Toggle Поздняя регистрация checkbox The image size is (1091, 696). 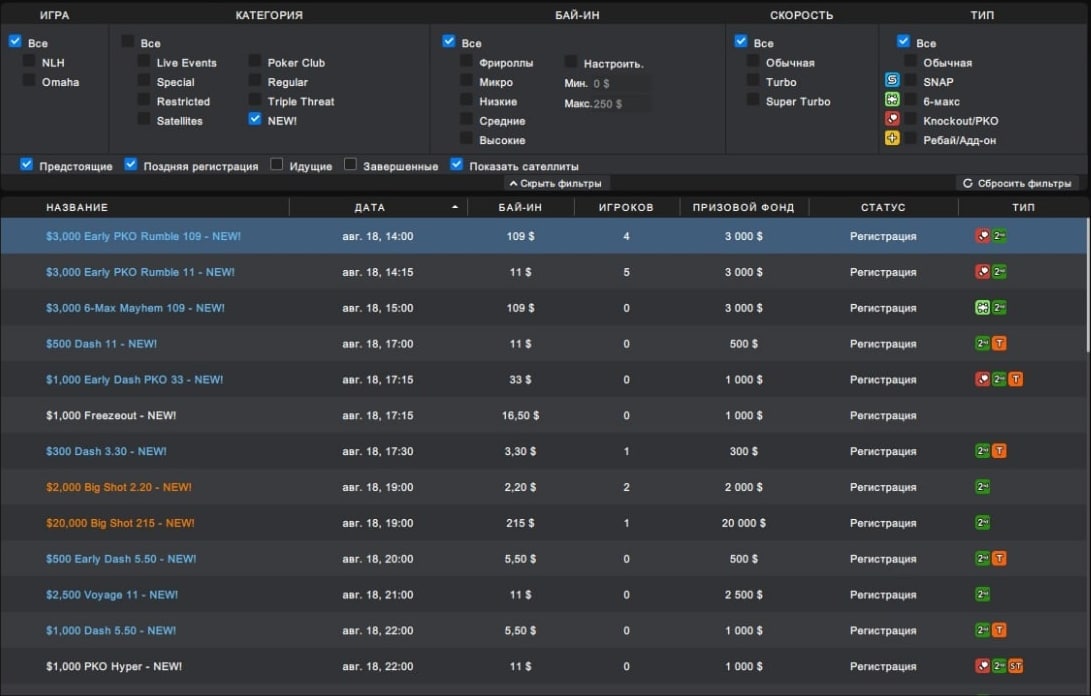[x=131, y=164]
